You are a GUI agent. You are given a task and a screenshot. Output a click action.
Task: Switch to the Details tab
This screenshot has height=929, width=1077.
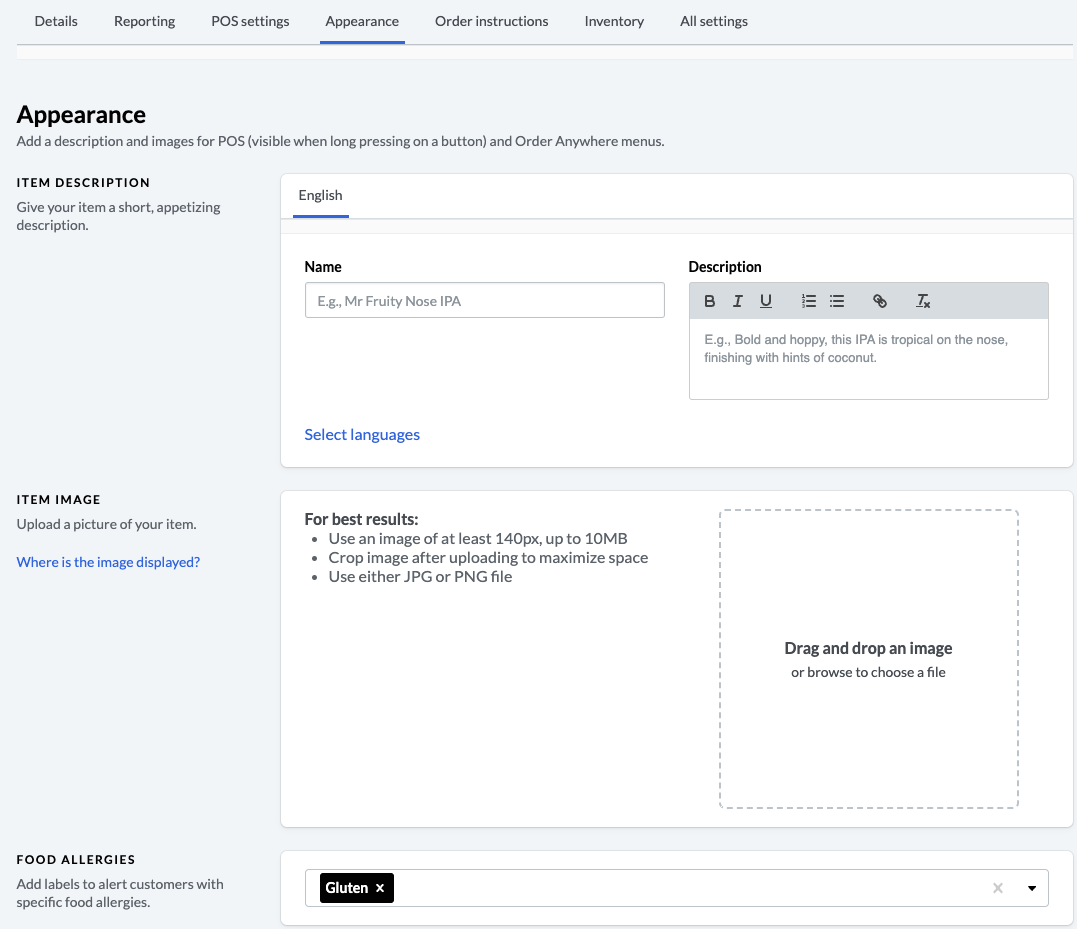tap(56, 21)
